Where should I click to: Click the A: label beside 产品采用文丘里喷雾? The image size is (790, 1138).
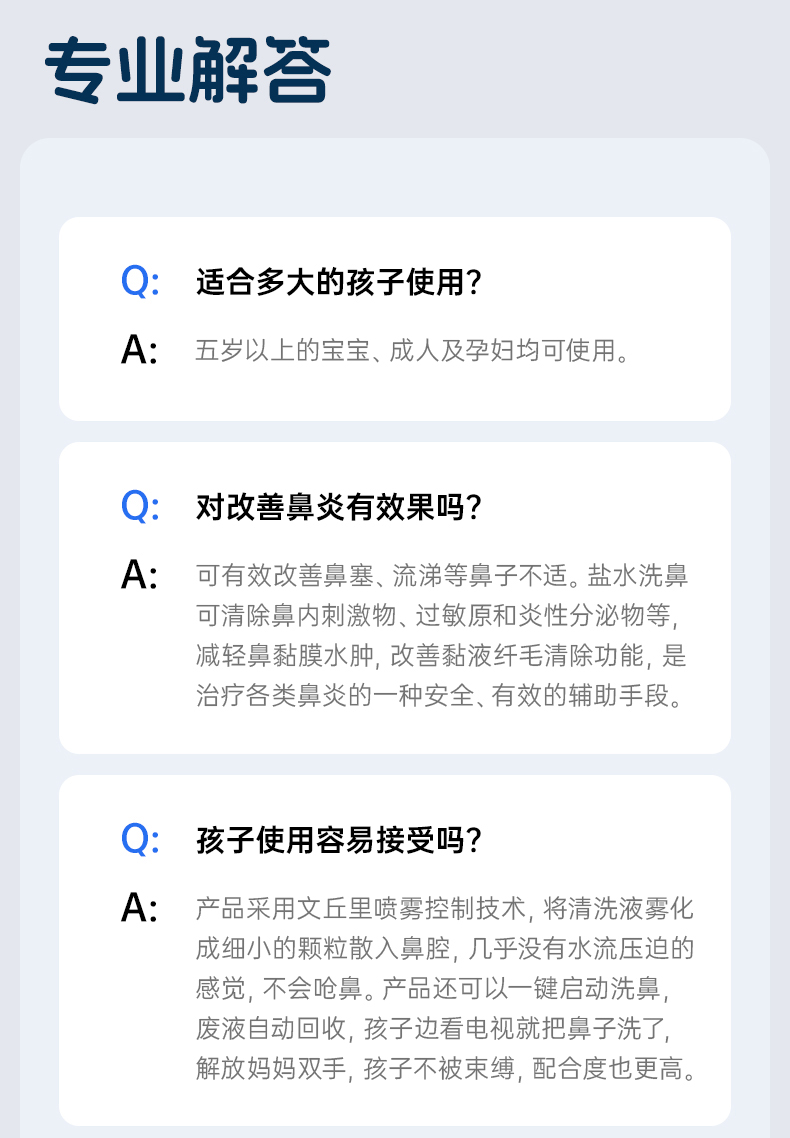140,909
